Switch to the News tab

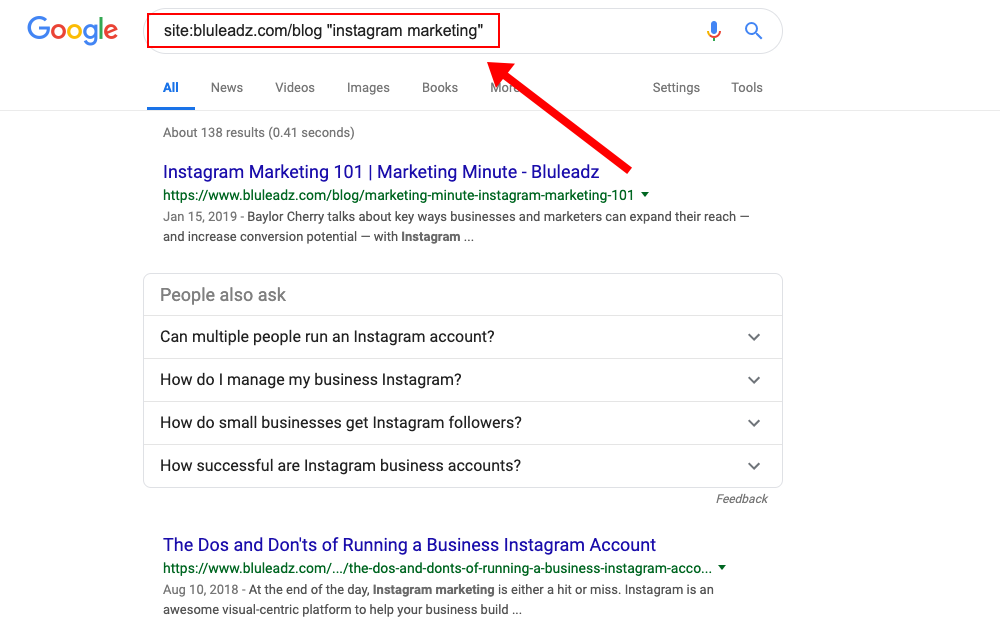tap(226, 88)
